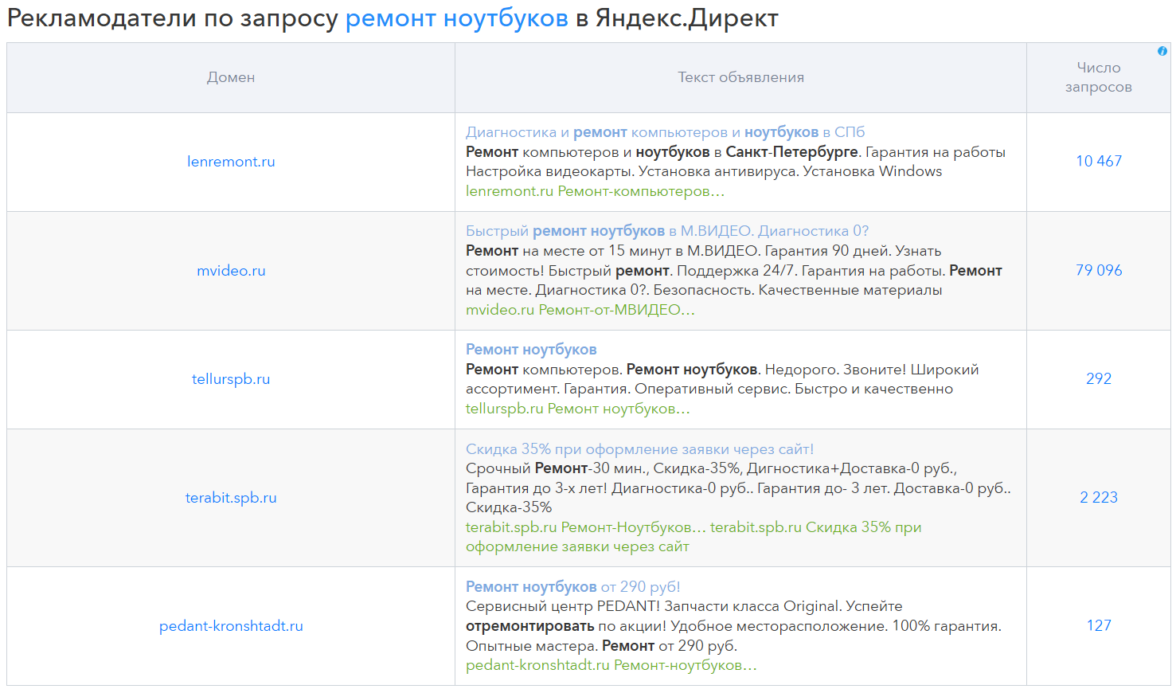Viewport: 1176px width, 693px height.
Task: Click the Текст объявления column header
Action: (741, 78)
